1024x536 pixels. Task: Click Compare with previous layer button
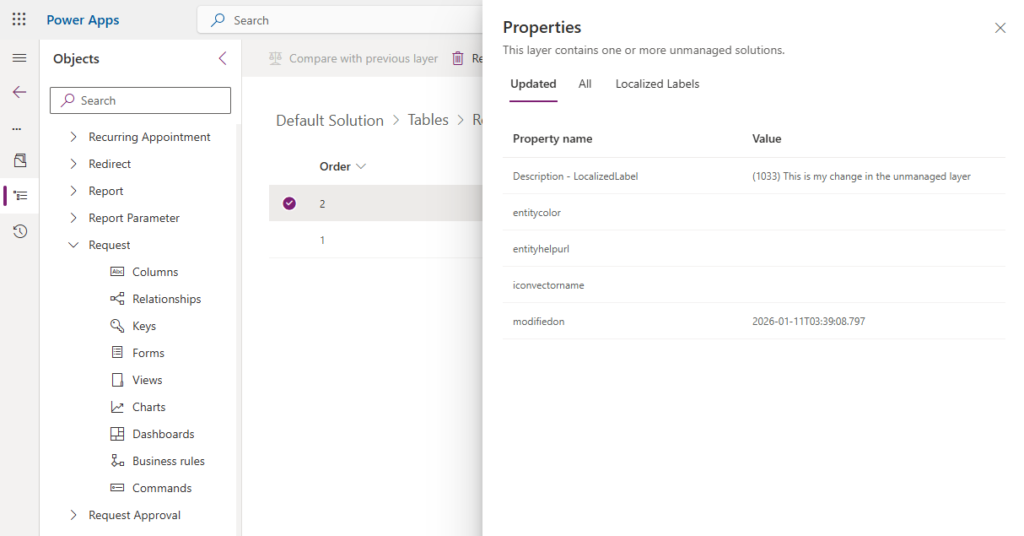354,59
